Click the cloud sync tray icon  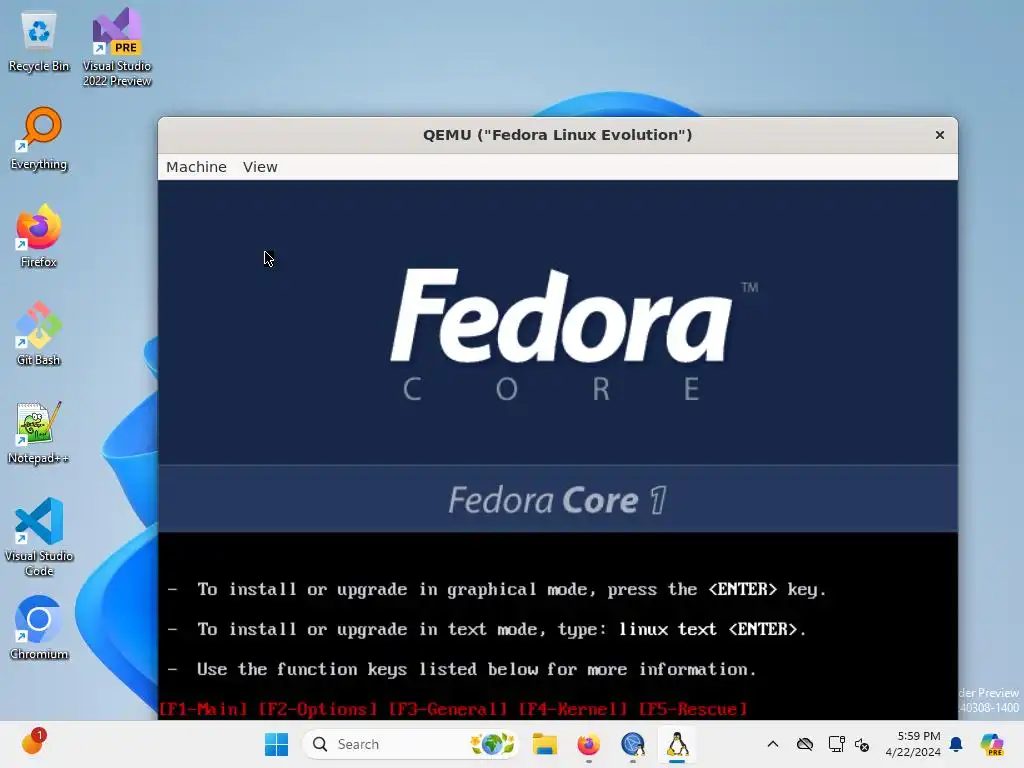tap(805, 744)
